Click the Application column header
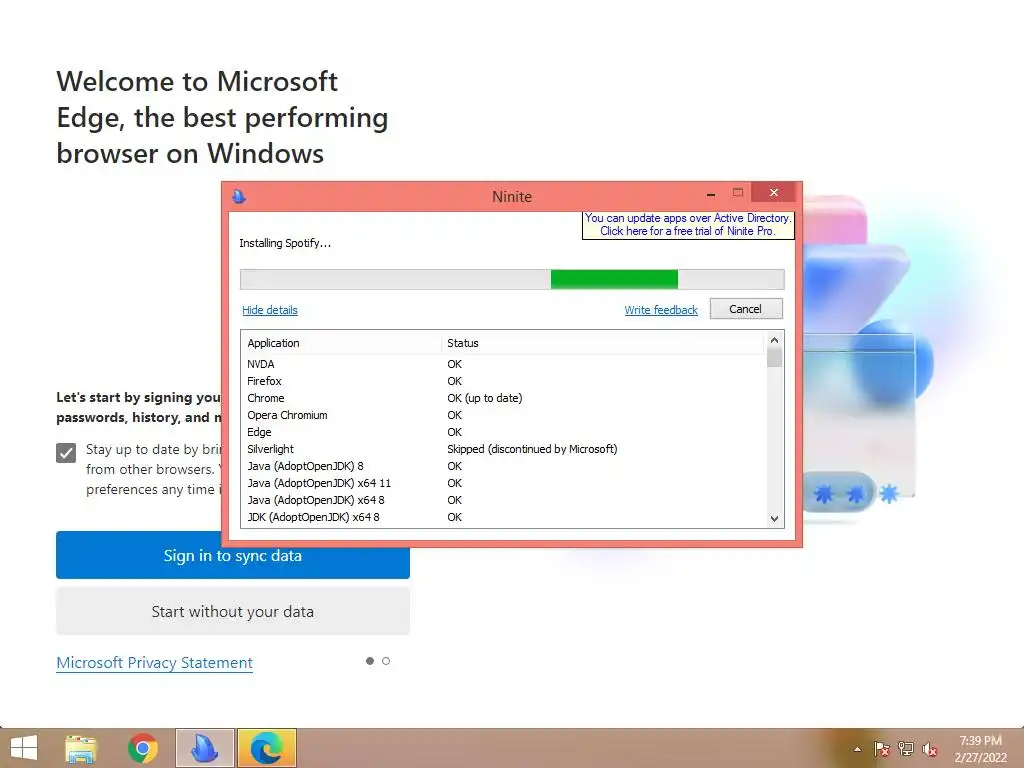 point(341,343)
